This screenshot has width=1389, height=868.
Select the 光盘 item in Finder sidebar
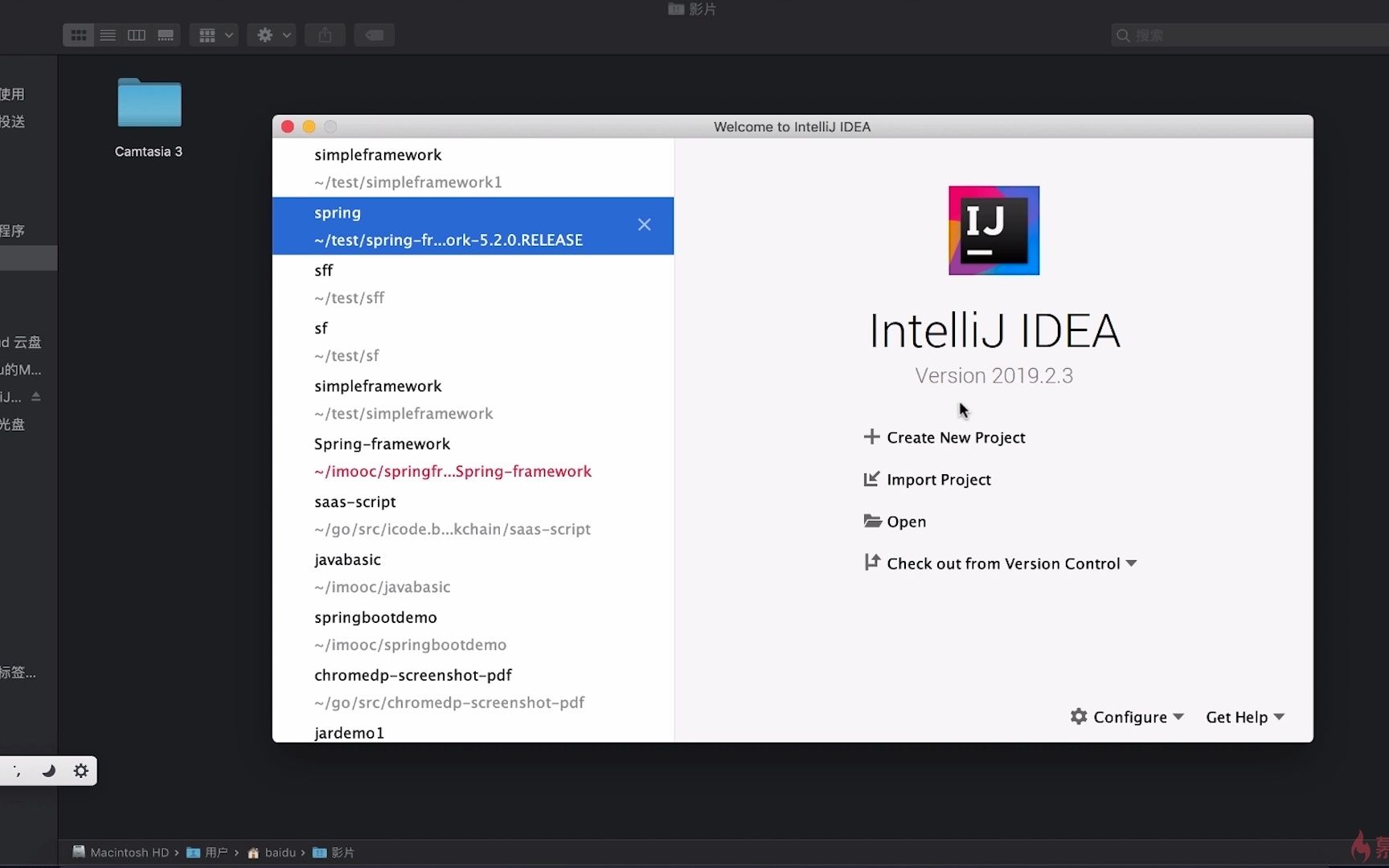[12, 424]
